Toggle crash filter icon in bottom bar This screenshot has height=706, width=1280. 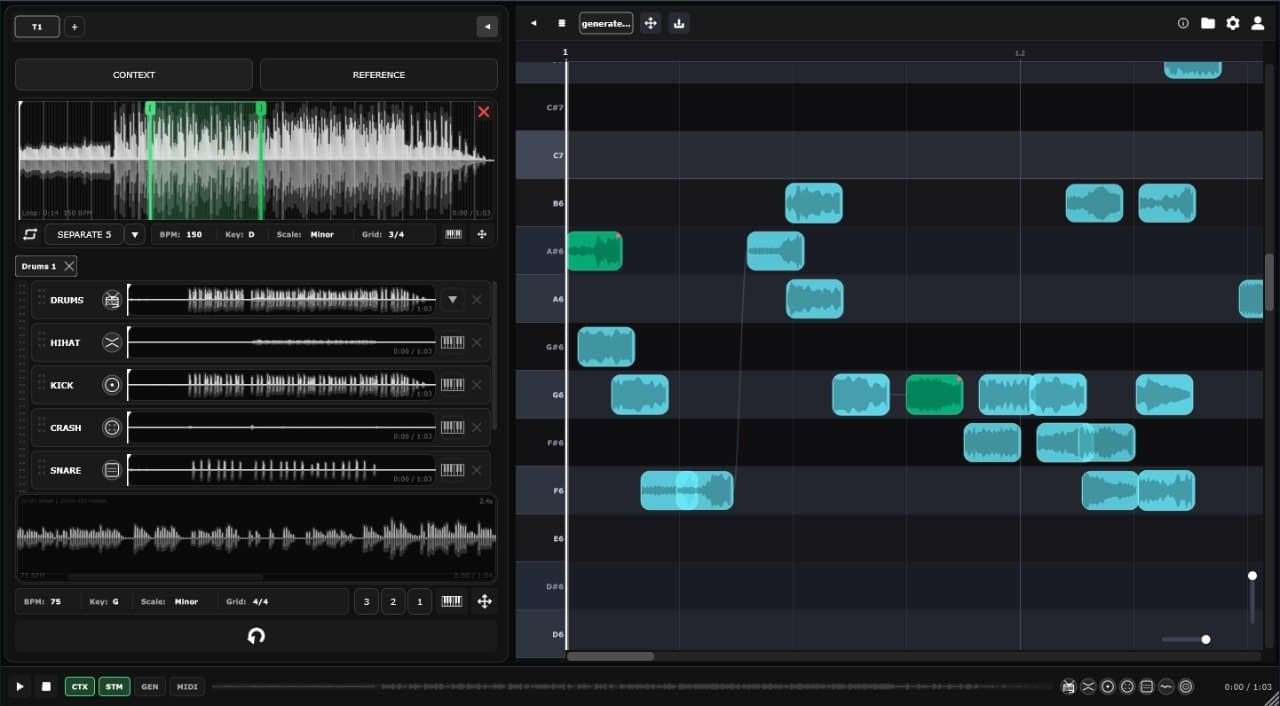point(1127,686)
